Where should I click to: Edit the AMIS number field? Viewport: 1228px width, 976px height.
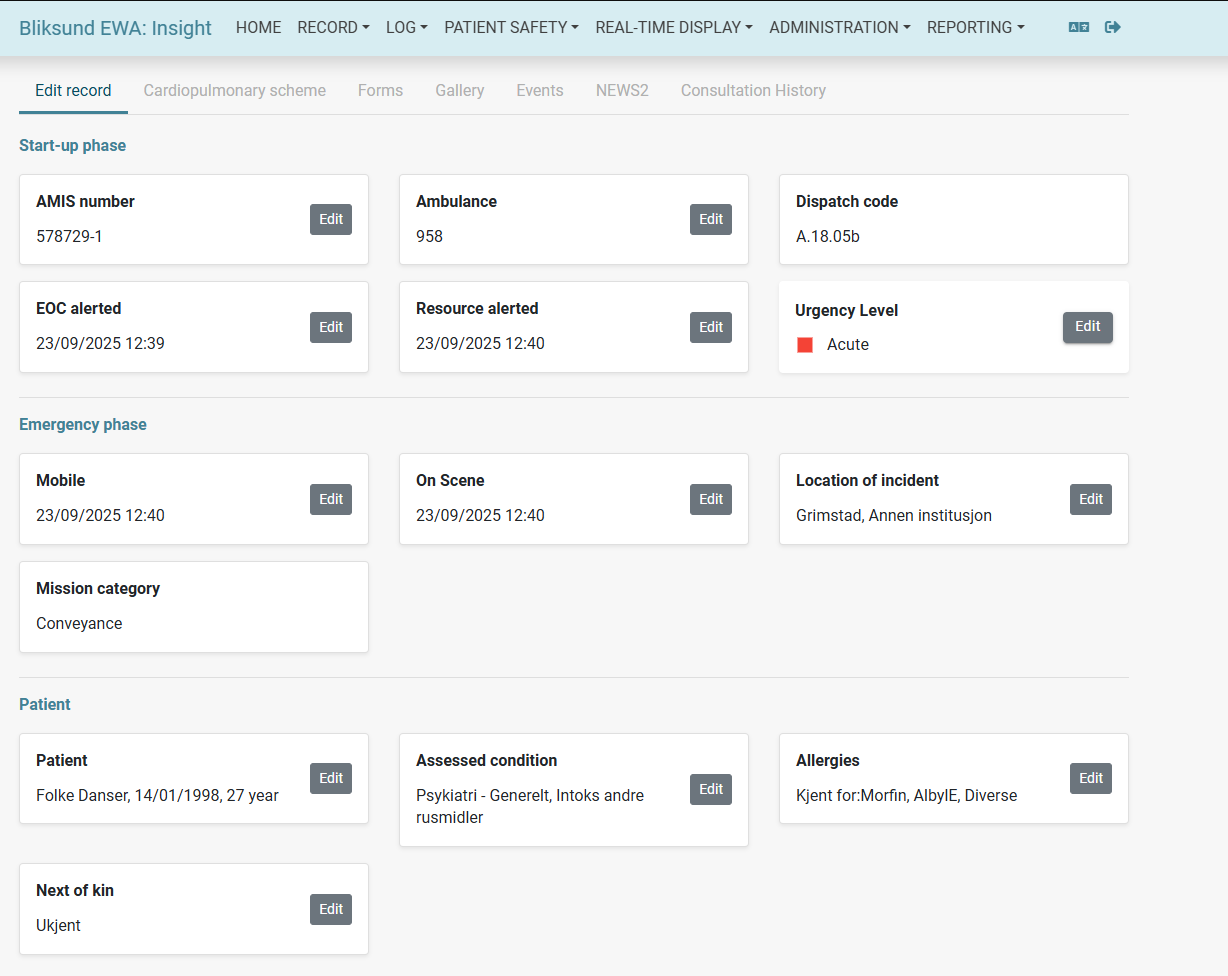[x=330, y=219]
